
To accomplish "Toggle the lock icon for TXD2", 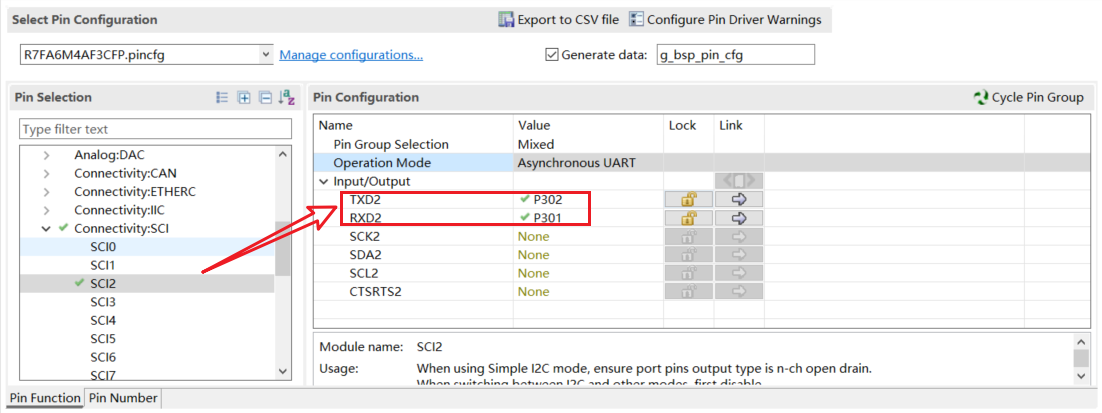I will pos(689,199).
